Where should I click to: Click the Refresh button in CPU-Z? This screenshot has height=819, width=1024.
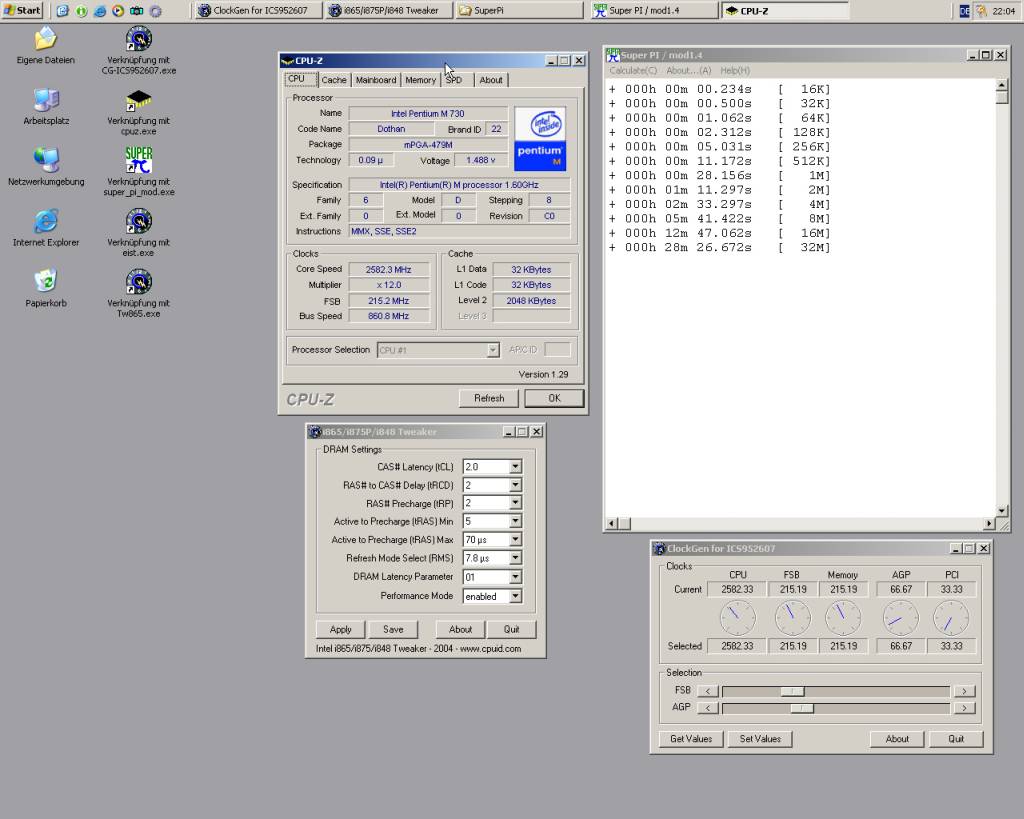point(489,398)
